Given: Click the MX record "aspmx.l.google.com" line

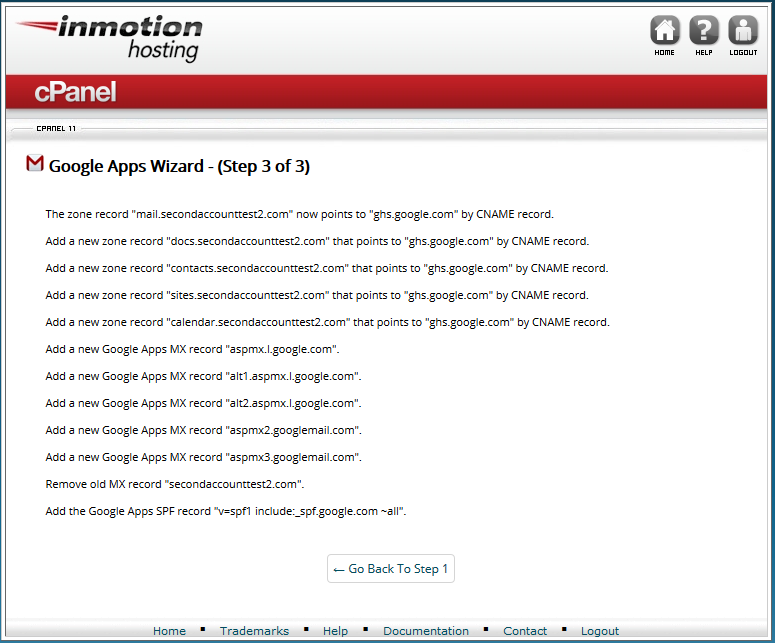Looking at the screenshot, I should [x=192, y=349].
